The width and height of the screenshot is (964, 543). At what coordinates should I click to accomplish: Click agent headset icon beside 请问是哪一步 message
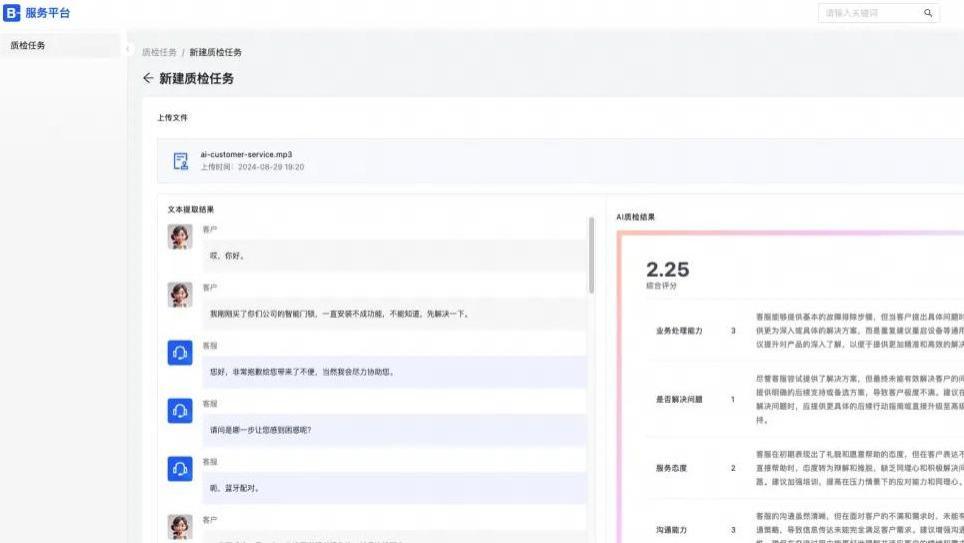coord(180,411)
